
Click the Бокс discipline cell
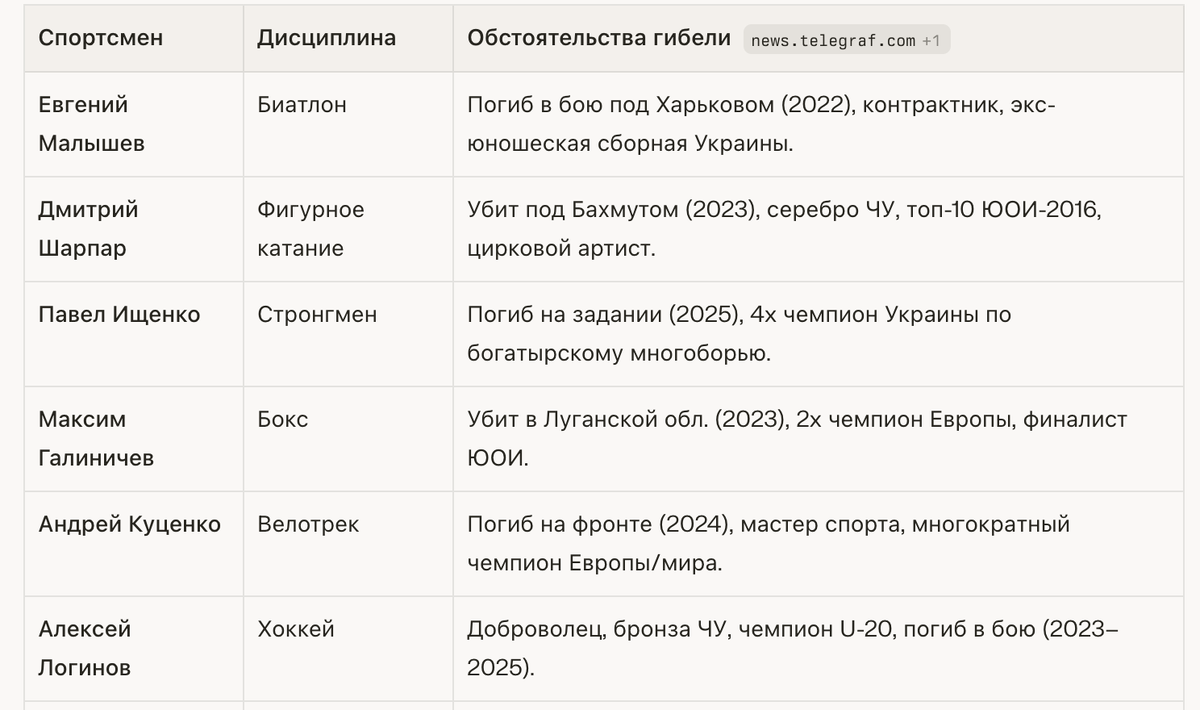(282, 420)
